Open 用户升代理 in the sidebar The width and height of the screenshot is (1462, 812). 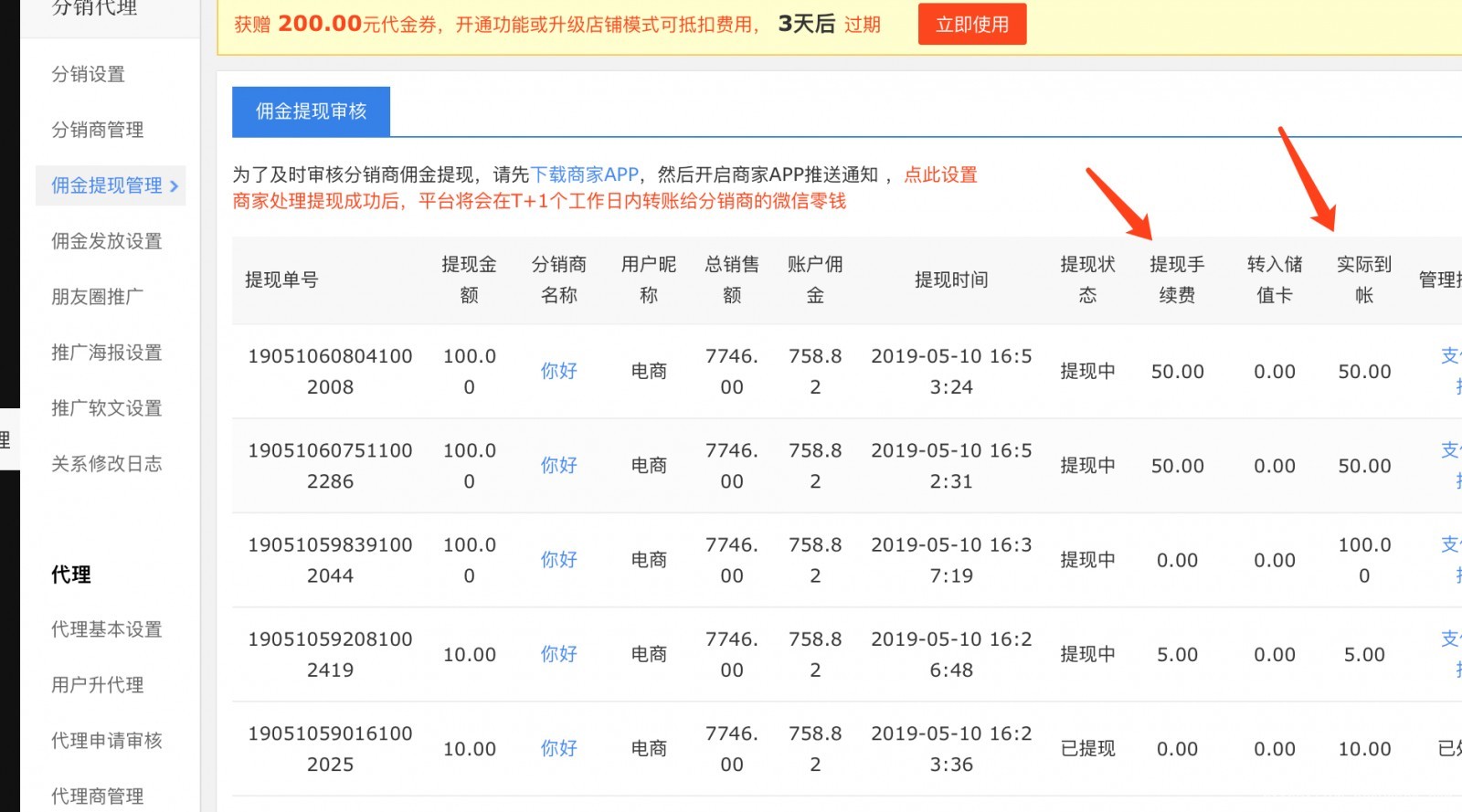98,685
